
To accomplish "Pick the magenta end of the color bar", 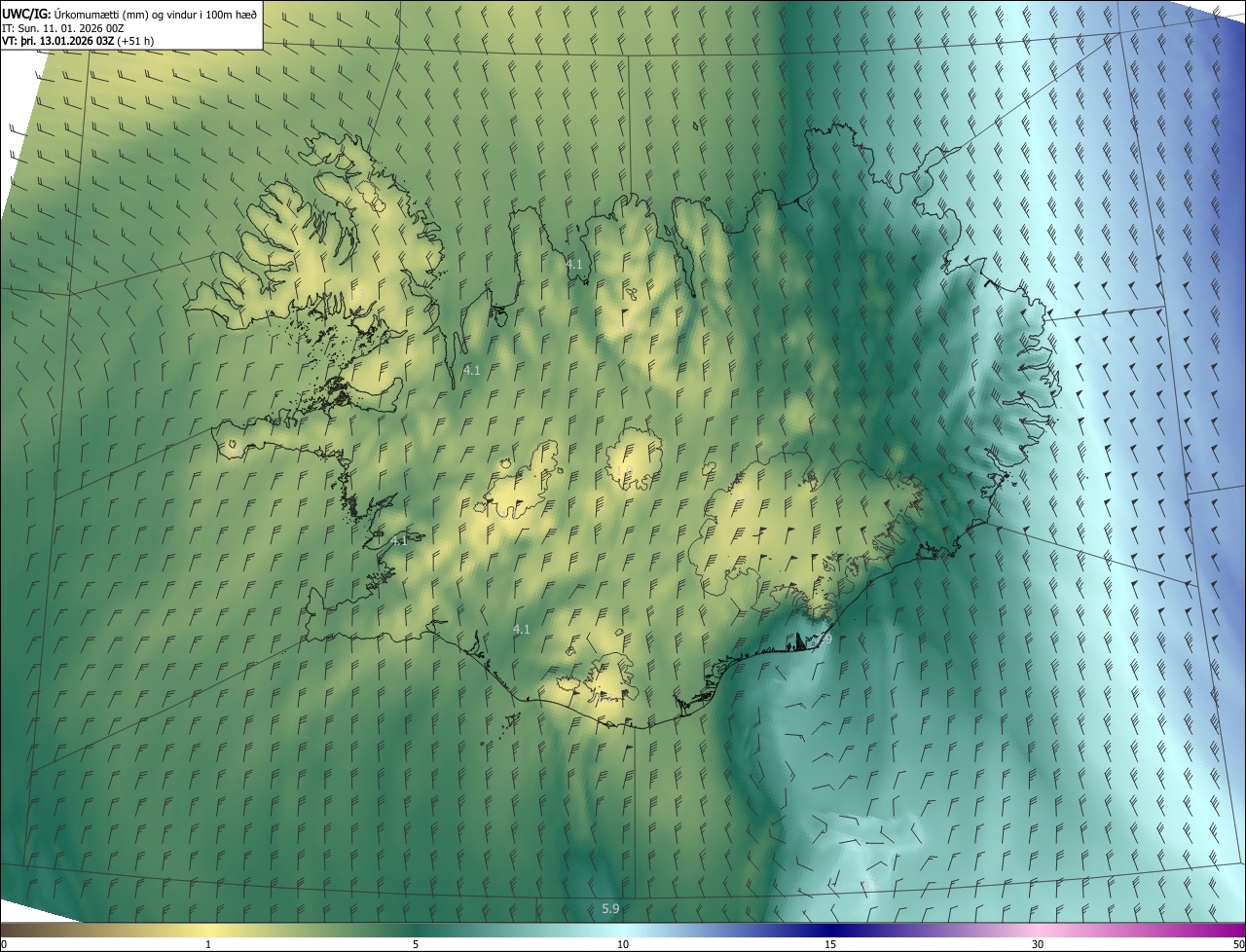I will pos(1227,931).
